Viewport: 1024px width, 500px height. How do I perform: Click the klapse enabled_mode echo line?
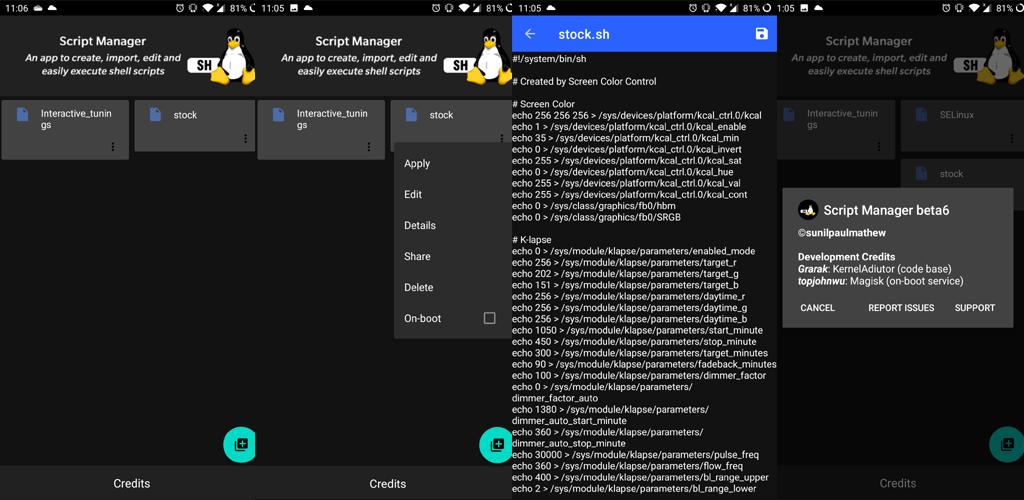[x=634, y=251]
